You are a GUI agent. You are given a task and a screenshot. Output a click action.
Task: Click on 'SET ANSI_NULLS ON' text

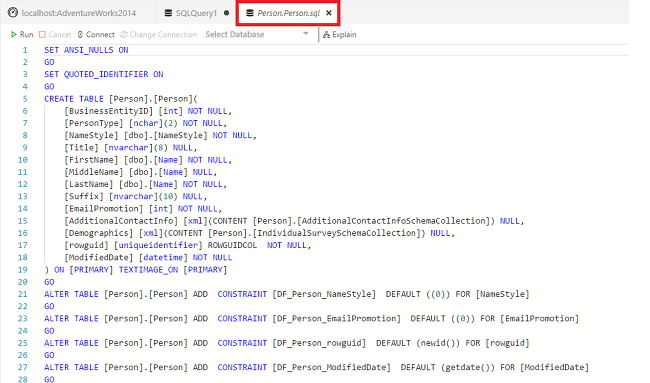[x=86, y=50]
